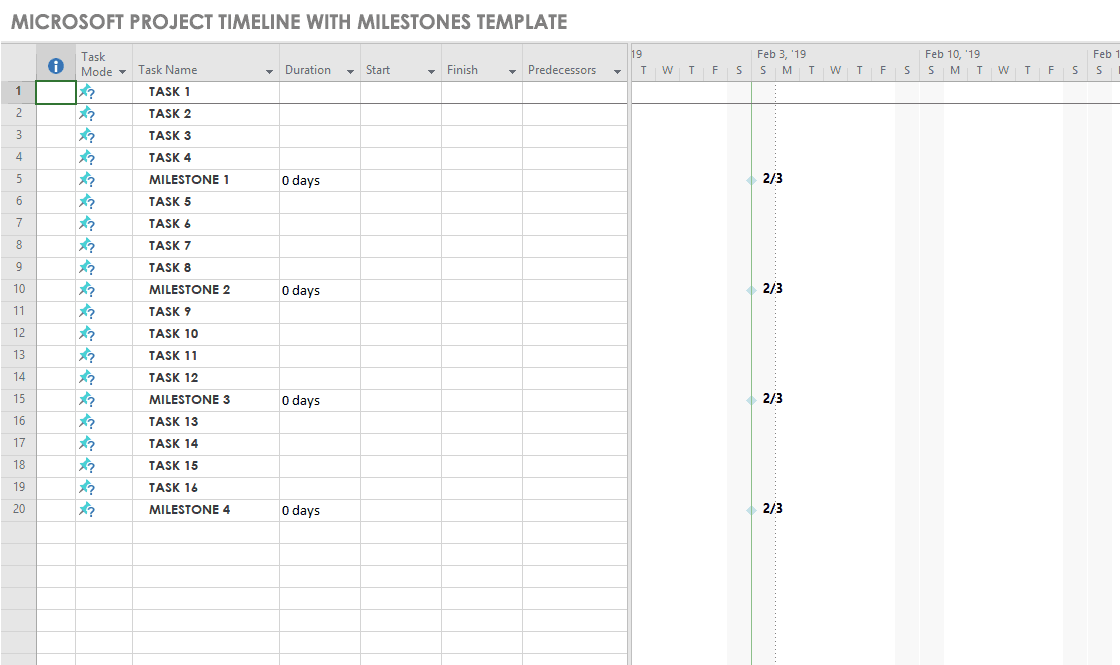1120x665 pixels.
Task: Click the task mode icon for TASK 16
Action: point(87,488)
